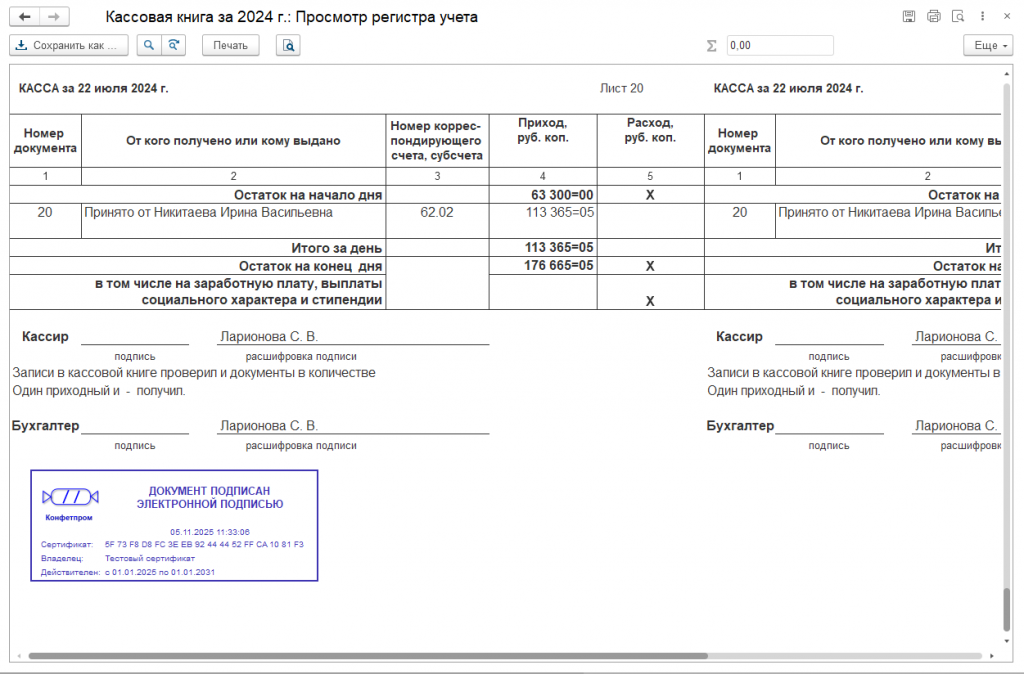Screen dimensions: 1024x674
Task: Select the left 'Принято от Никитаева Ирина Васильевна' cell
Action: pyautogui.click(x=234, y=221)
